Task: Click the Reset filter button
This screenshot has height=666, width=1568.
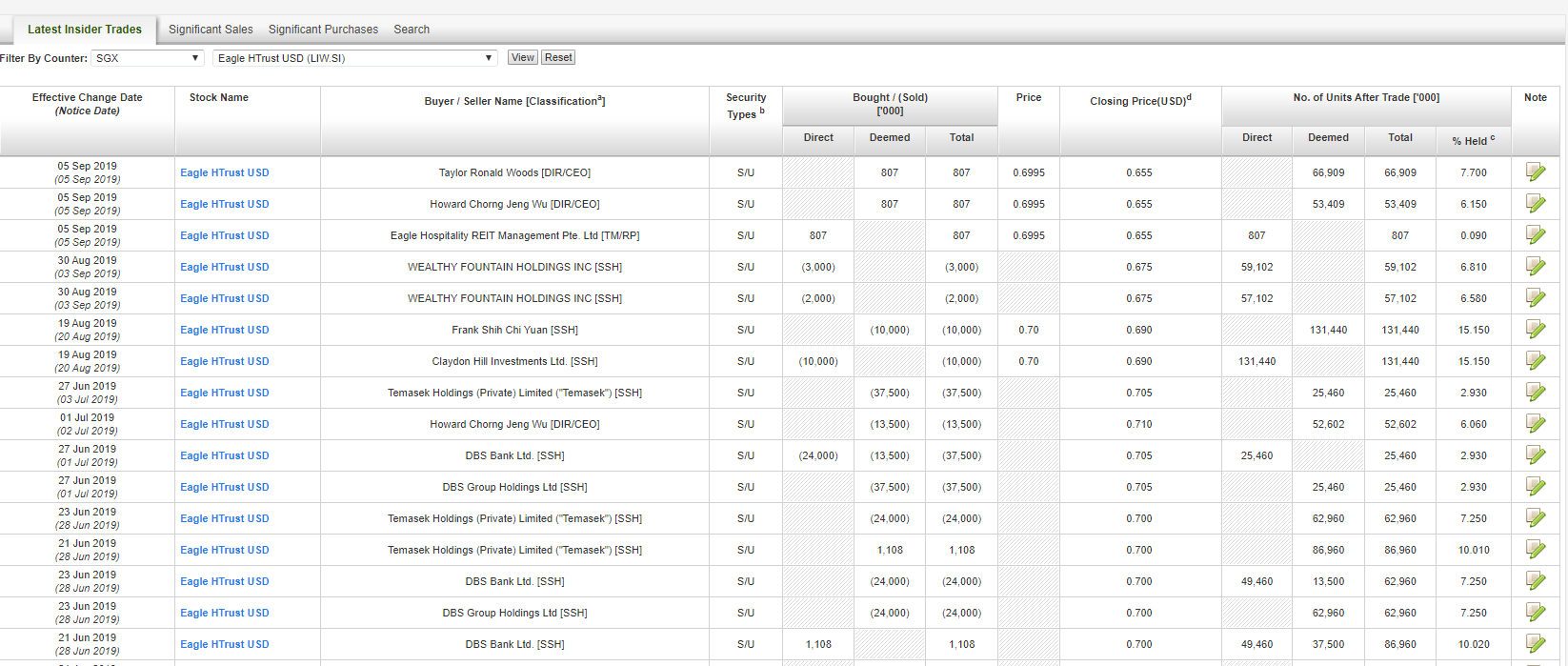Action: click(558, 58)
